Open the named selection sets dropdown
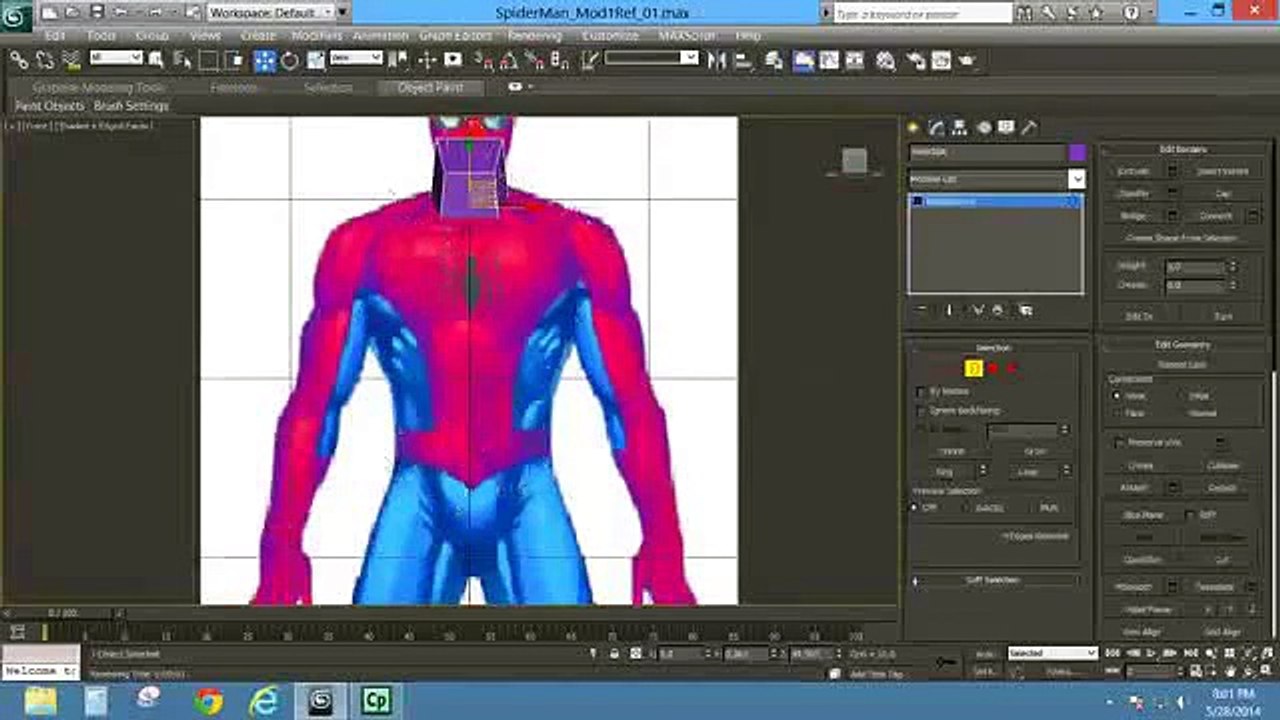The height and width of the screenshot is (720, 1280). click(x=652, y=58)
